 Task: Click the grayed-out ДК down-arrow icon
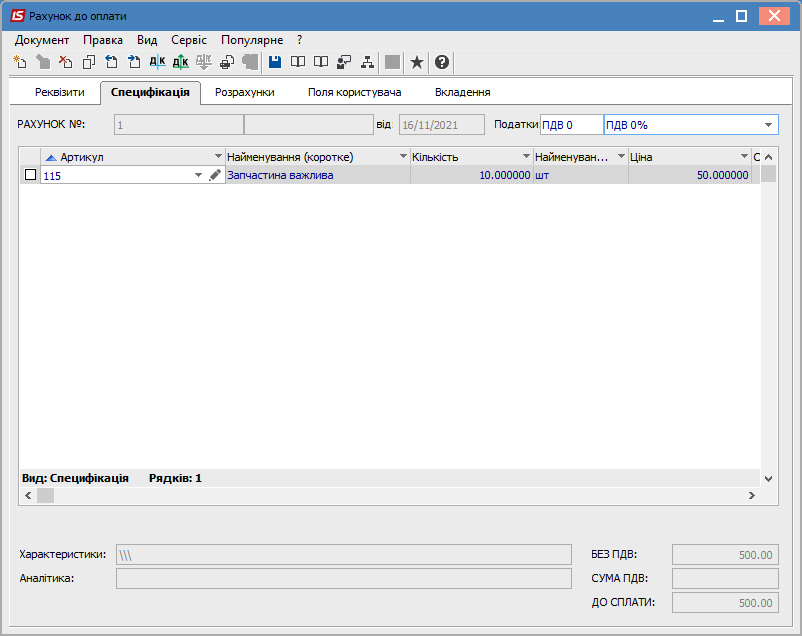click(x=204, y=62)
